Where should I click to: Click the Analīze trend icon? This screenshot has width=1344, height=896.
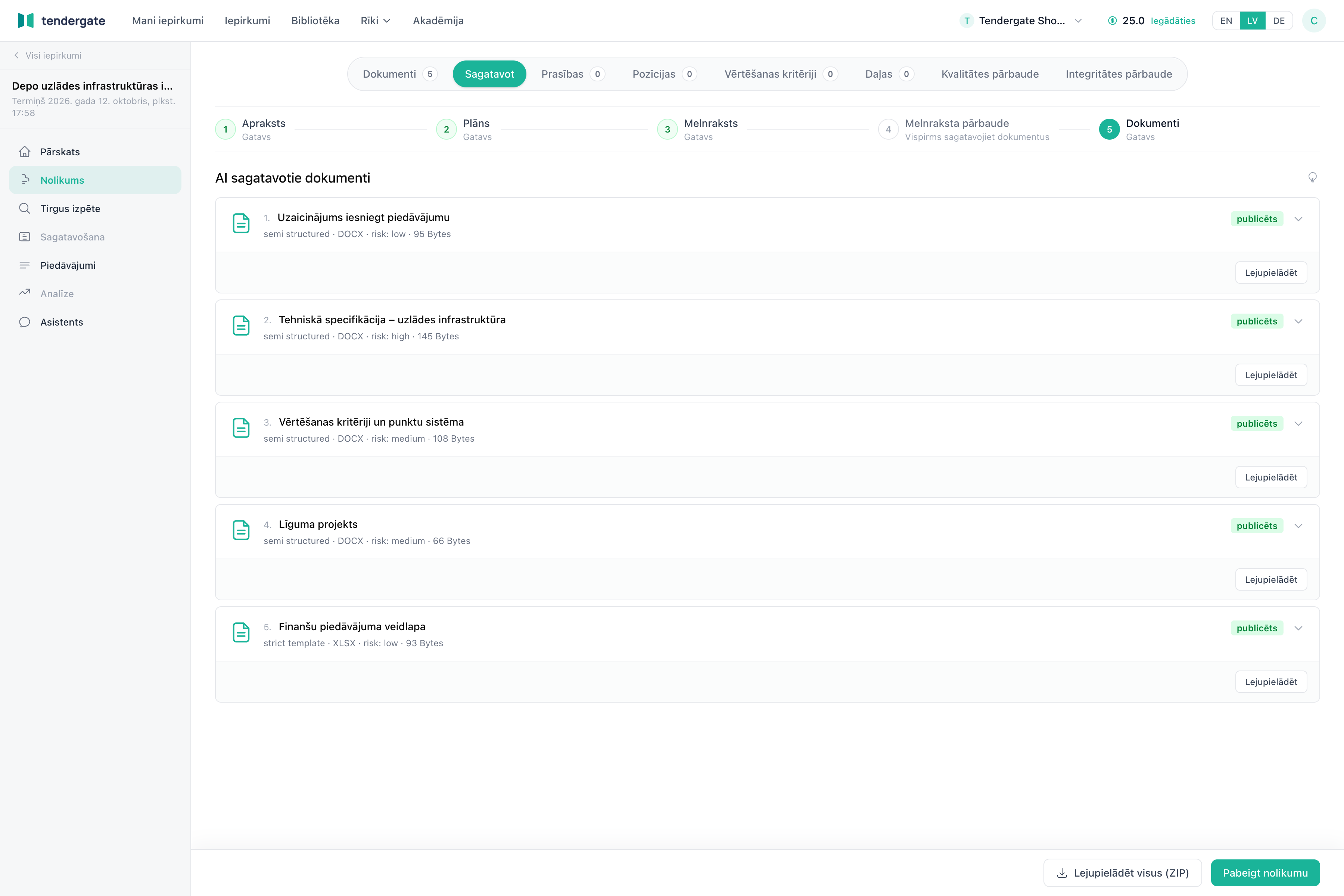tap(25, 293)
